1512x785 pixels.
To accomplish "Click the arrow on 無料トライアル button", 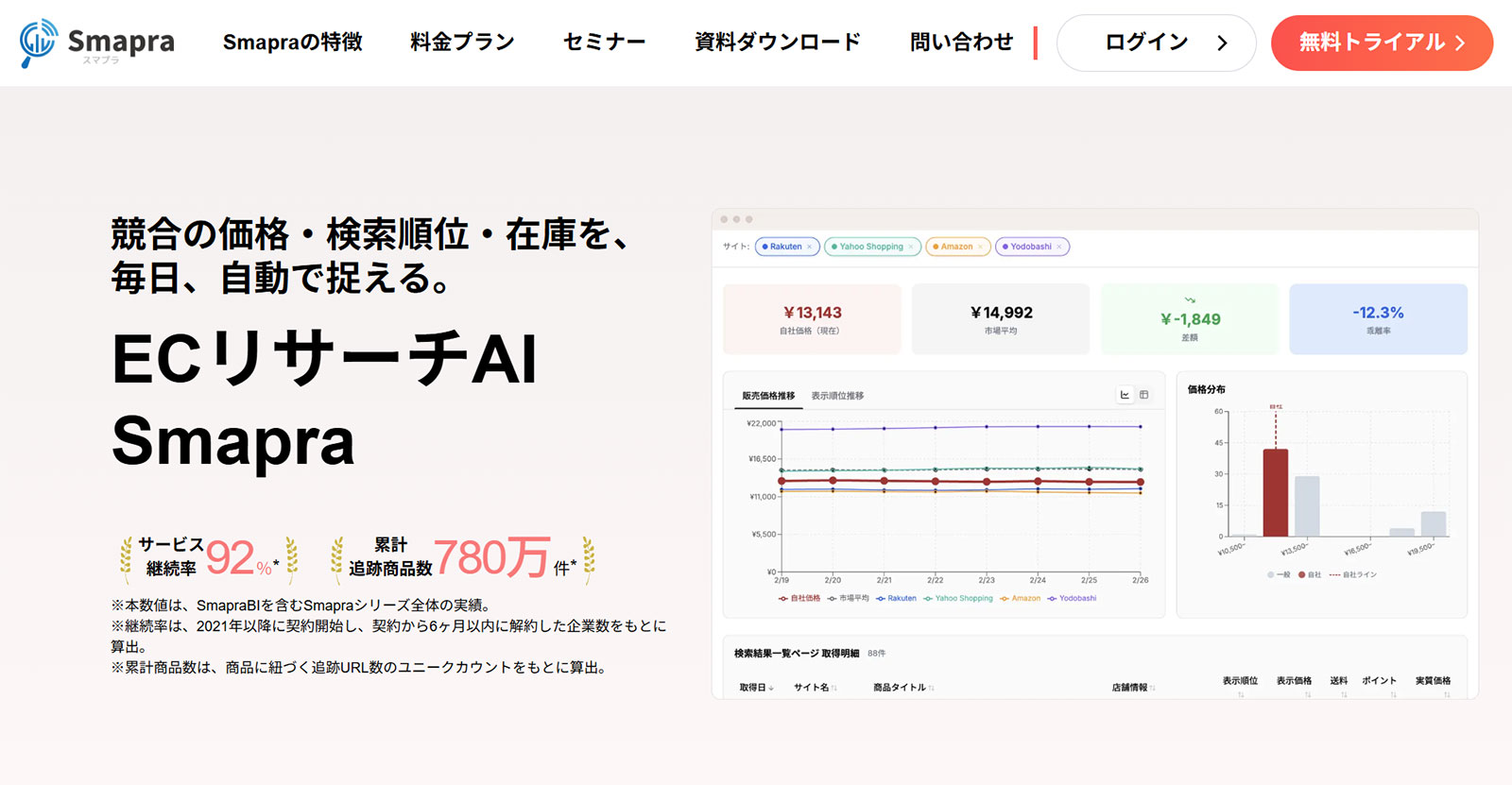I will (x=1460, y=43).
